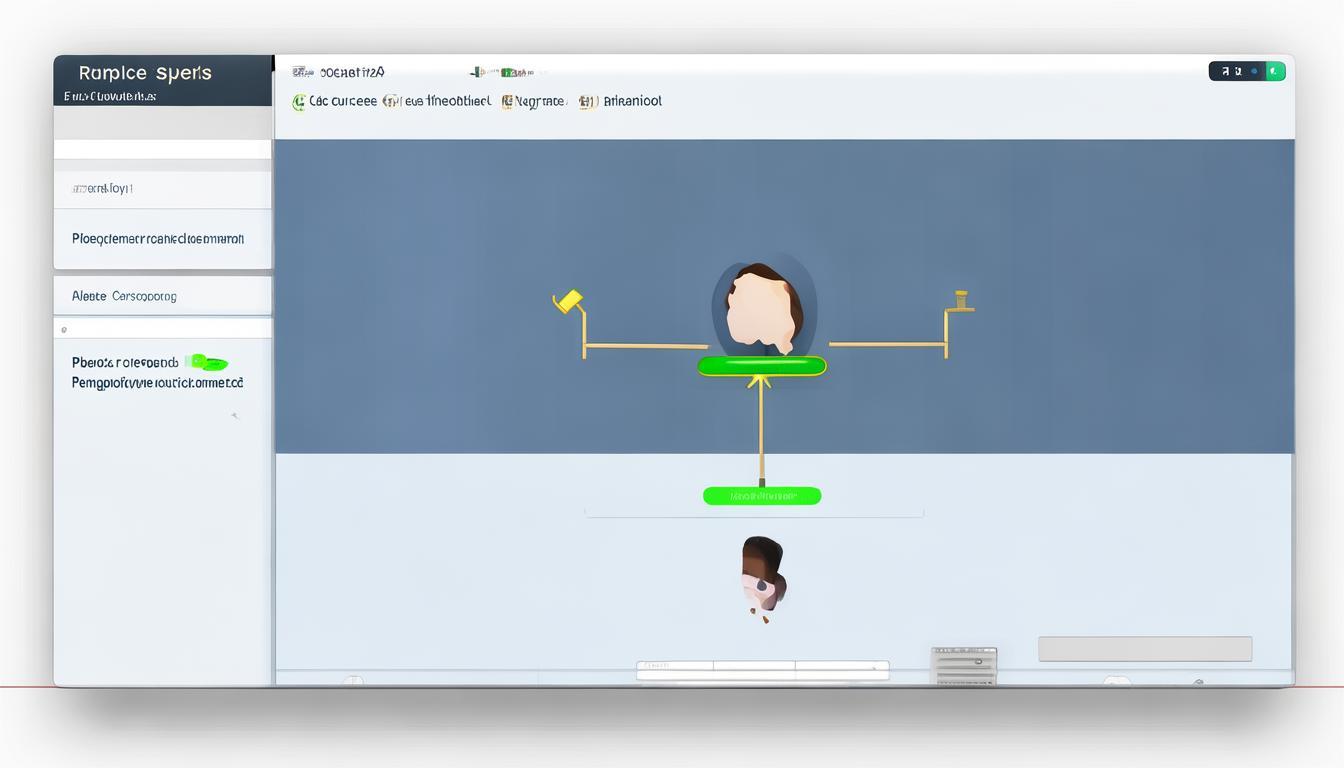1344x768 pixels.
Task: Expand the faded sidebar row above "Ploeqclemerr"
Action: click(162, 189)
